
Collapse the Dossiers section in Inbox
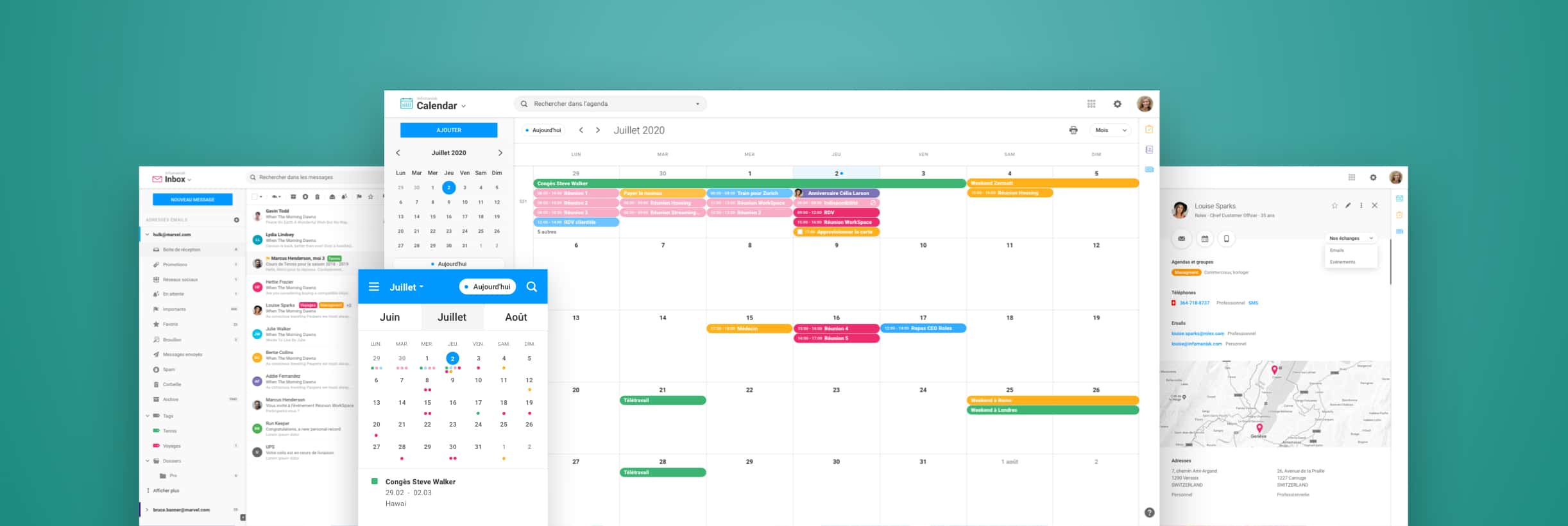point(148,461)
